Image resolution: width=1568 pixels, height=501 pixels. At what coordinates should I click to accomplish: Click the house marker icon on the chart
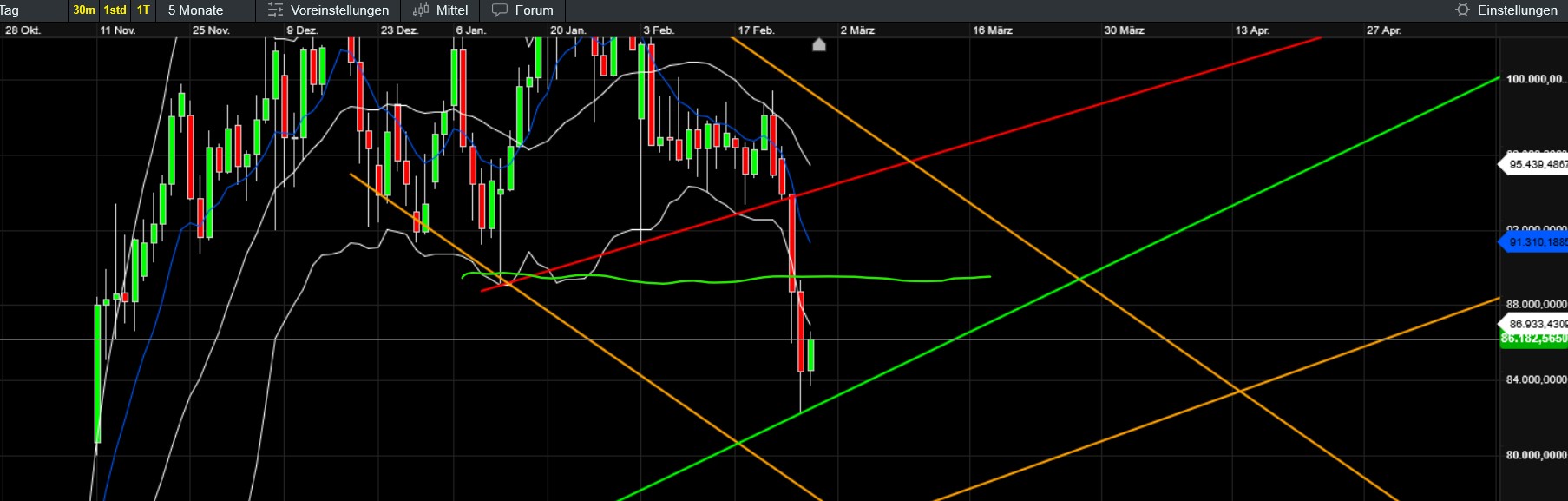pos(819,44)
